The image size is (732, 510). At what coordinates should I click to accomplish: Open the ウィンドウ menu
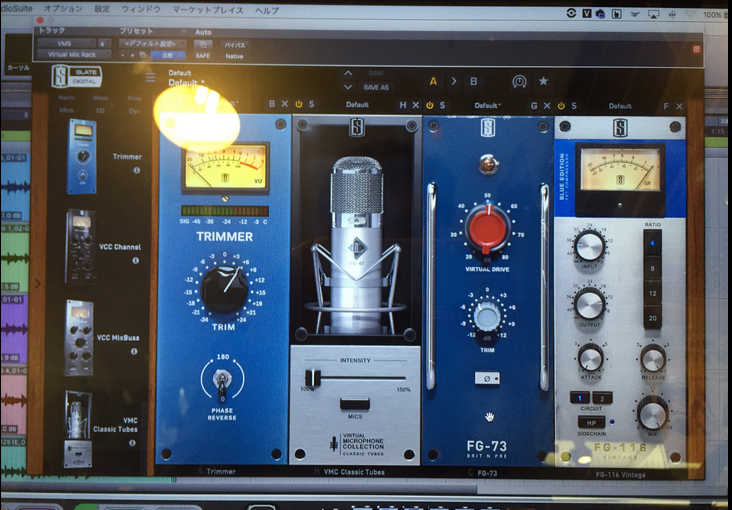click(x=141, y=9)
